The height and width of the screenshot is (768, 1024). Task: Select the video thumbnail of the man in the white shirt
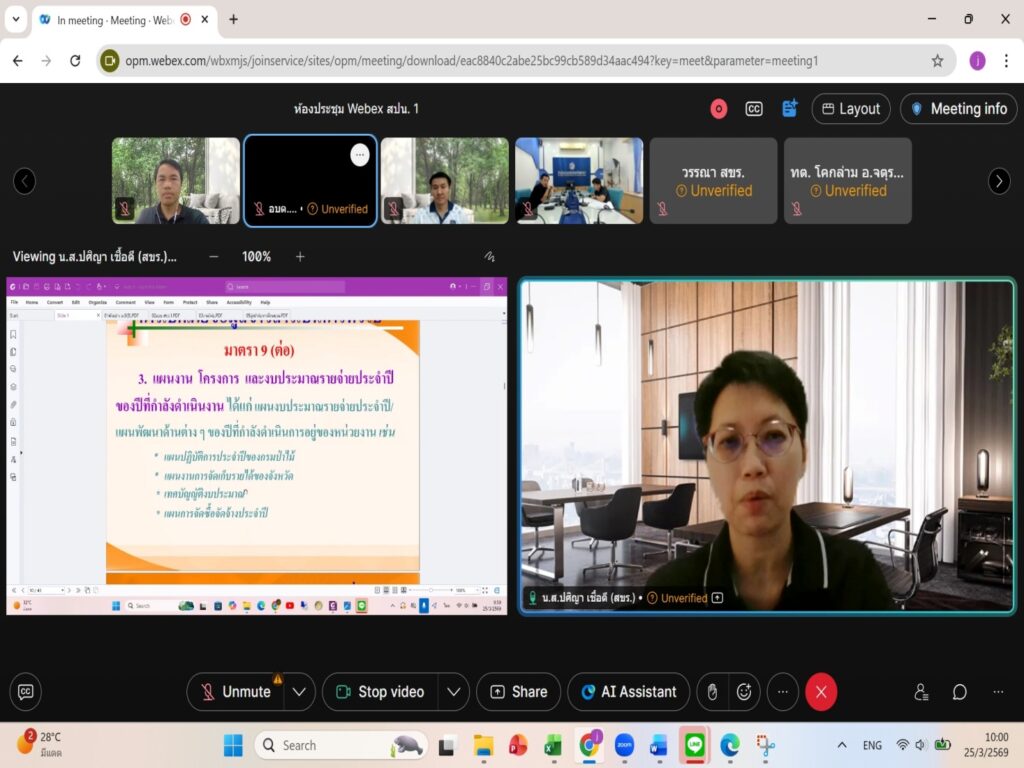point(445,181)
